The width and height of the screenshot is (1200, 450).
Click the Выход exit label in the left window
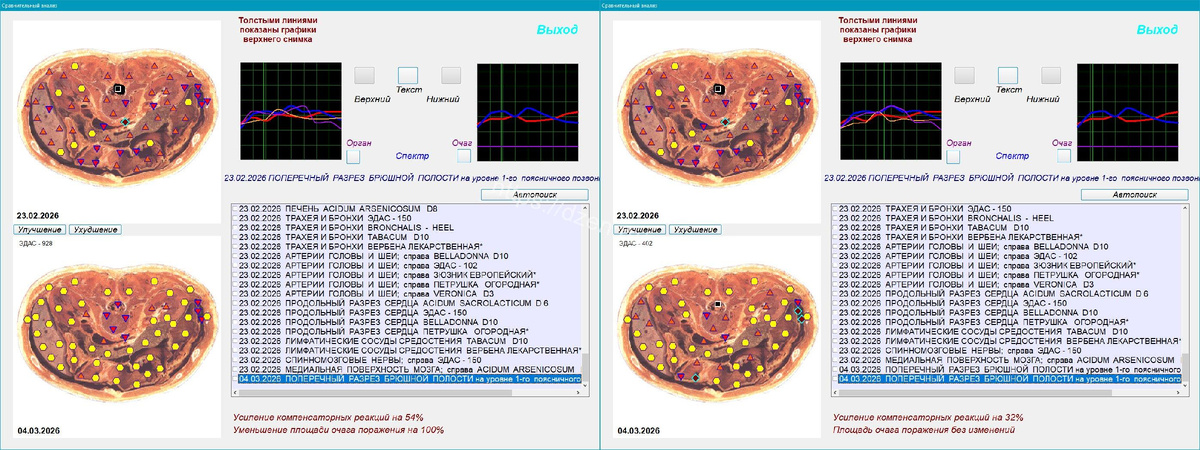557,29
